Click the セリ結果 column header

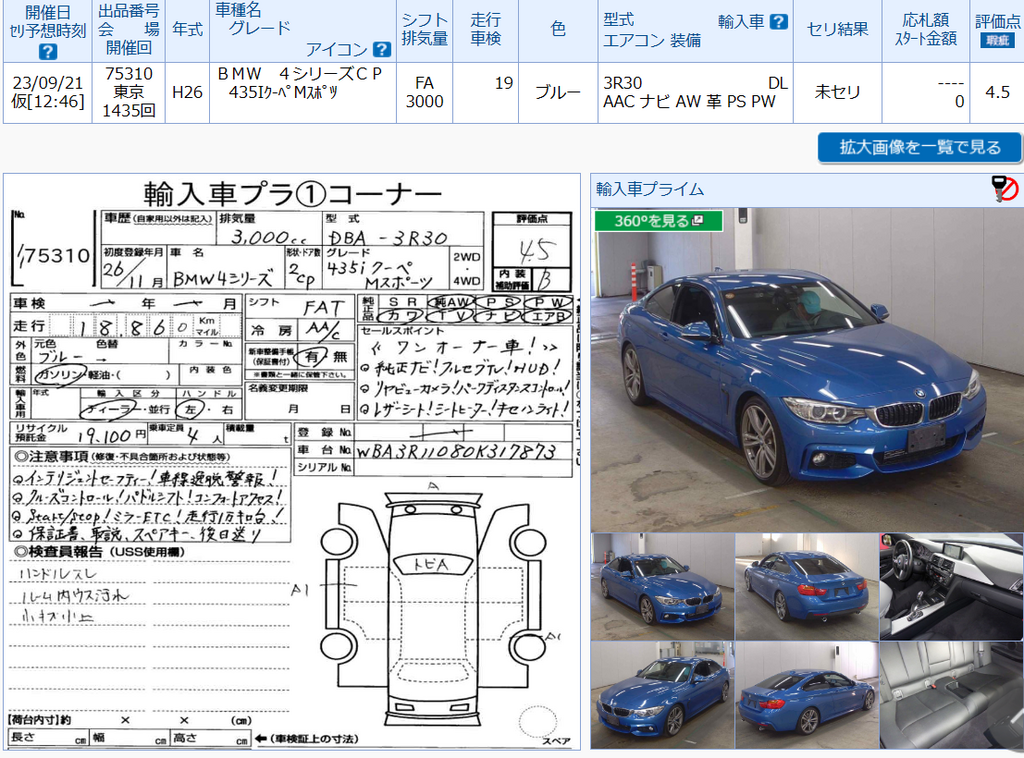tap(837, 29)
